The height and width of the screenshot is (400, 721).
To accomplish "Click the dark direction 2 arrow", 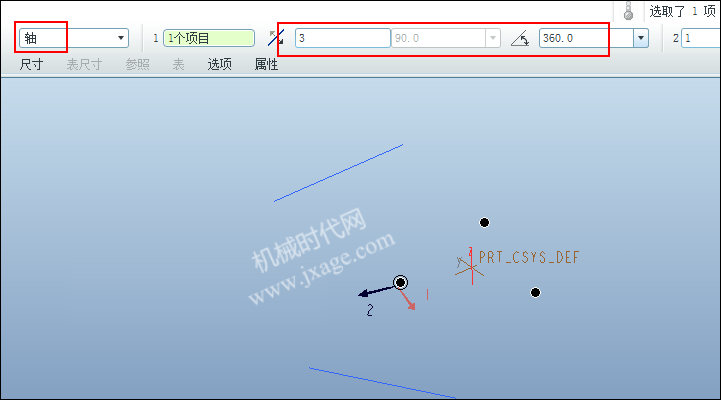I will pyautogui.click(x=376, y=291).
